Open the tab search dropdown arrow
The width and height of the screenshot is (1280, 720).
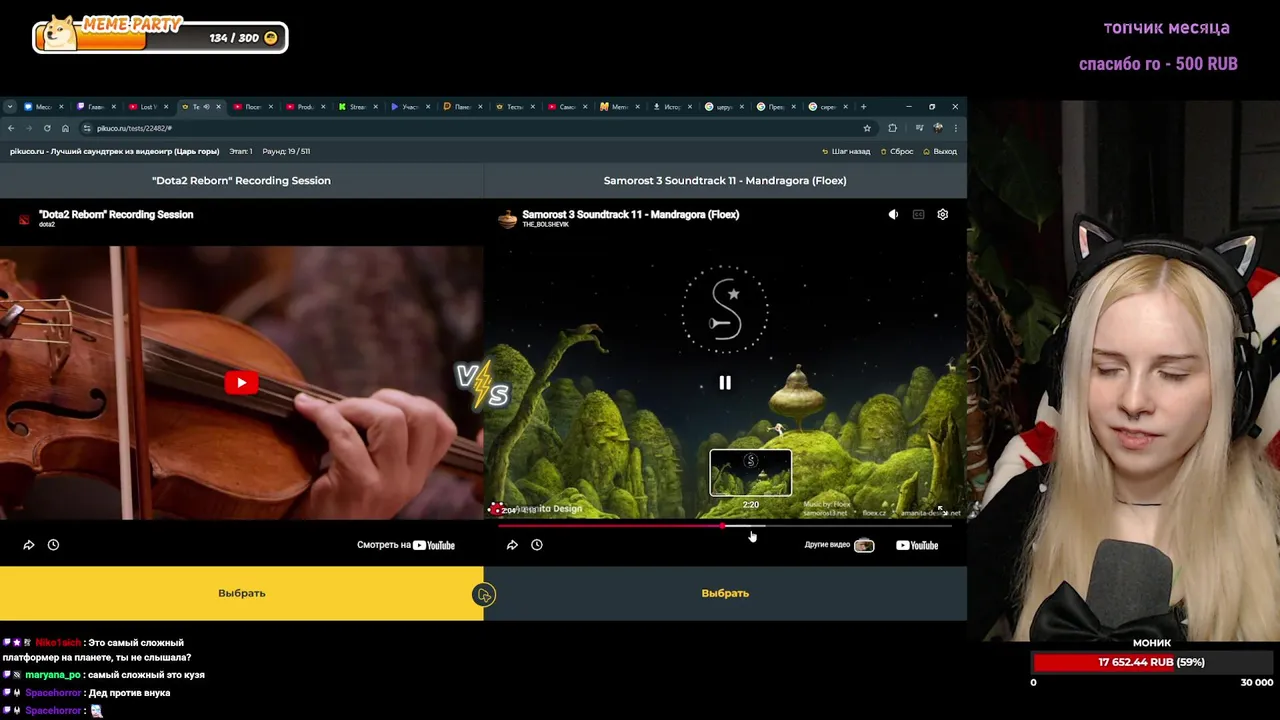tap(9, 107)
